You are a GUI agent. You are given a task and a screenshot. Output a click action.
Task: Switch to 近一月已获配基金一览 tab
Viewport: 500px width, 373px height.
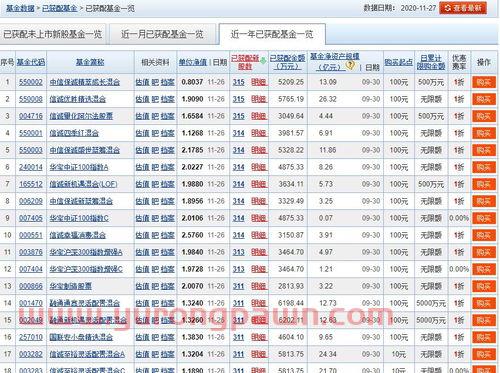coord(162,34)
